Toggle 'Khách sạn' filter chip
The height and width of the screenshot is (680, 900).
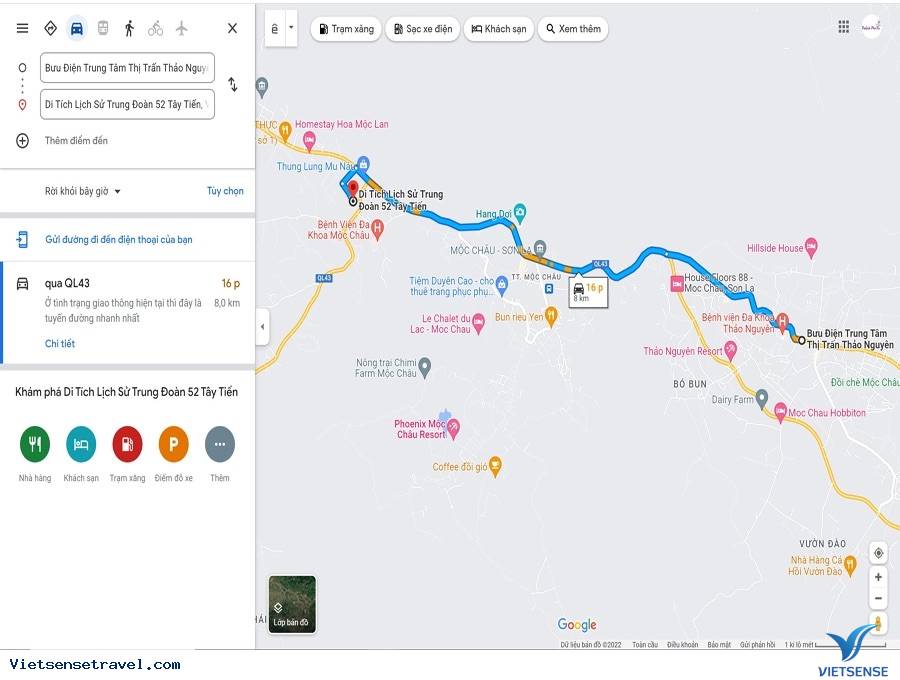coord(498,29)
